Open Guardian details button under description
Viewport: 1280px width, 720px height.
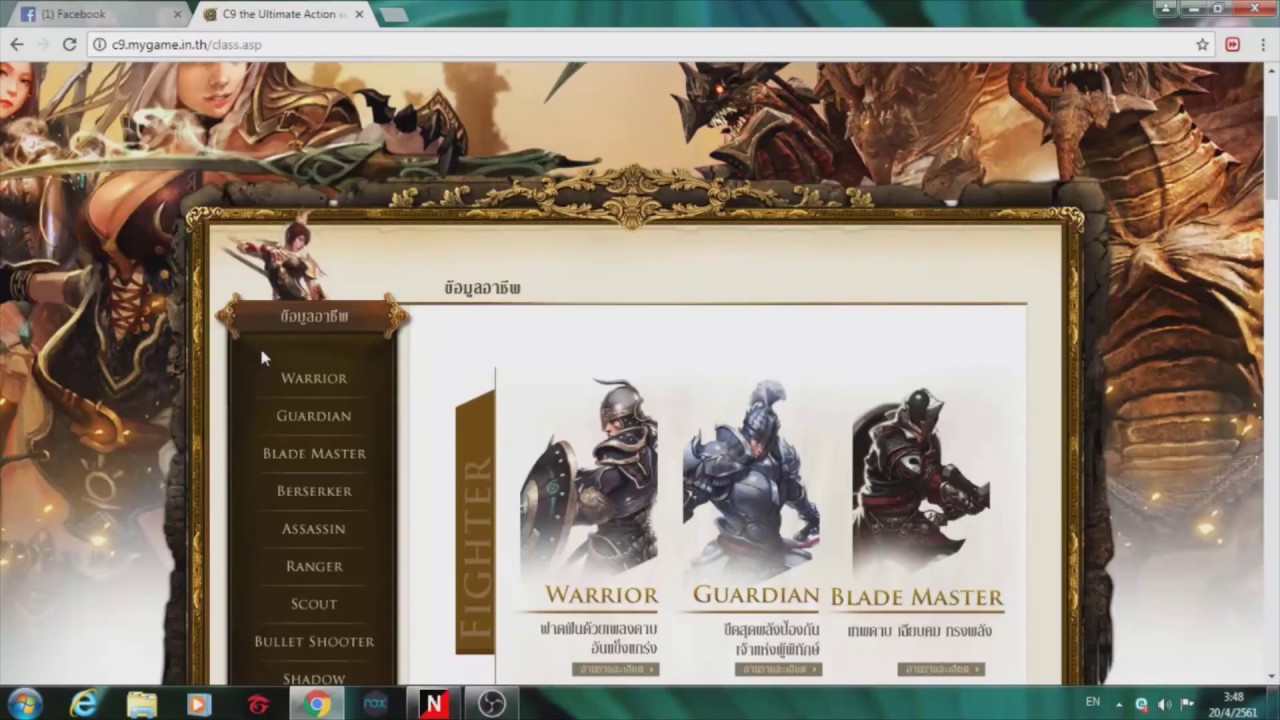[778, 669]
